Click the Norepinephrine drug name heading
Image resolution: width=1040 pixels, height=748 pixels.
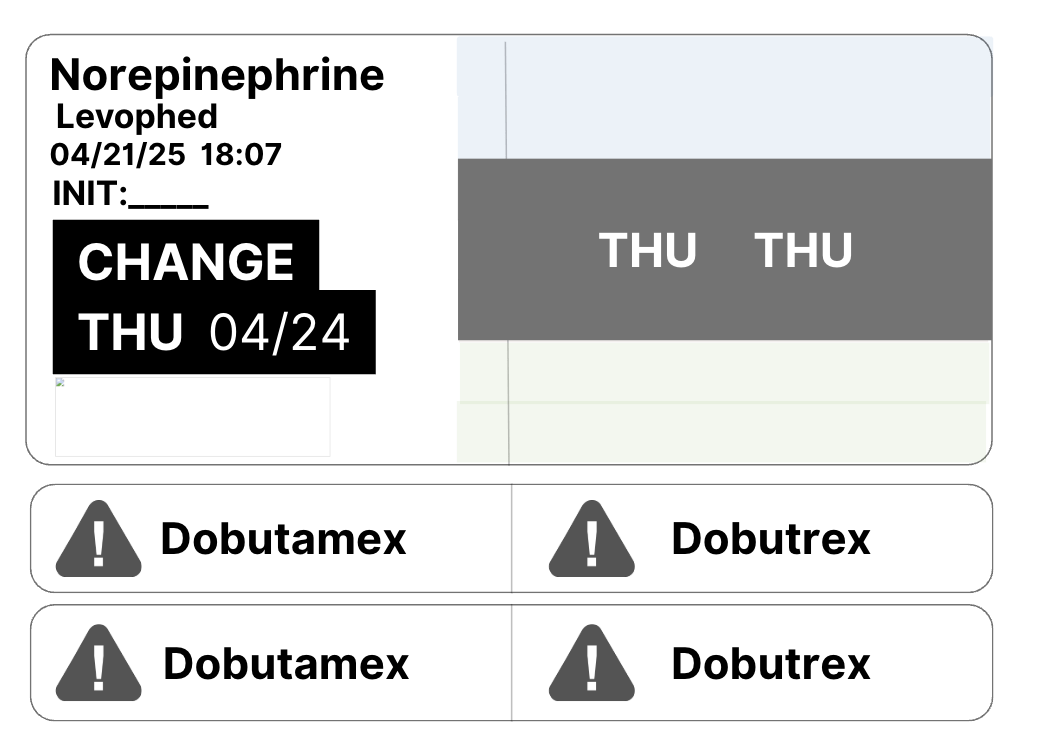coord(217,75)
